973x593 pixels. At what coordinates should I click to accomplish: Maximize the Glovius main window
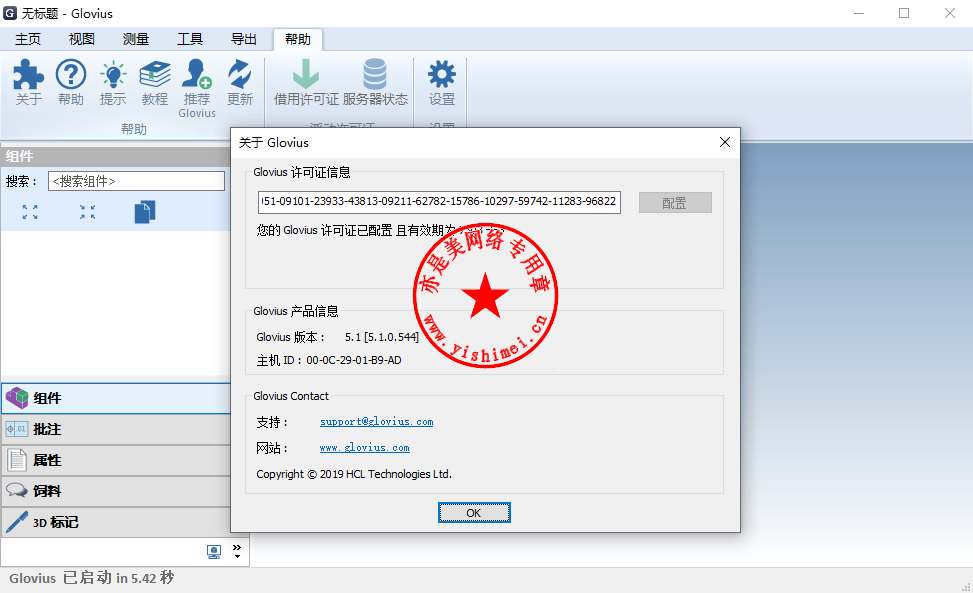pos(904,13)
